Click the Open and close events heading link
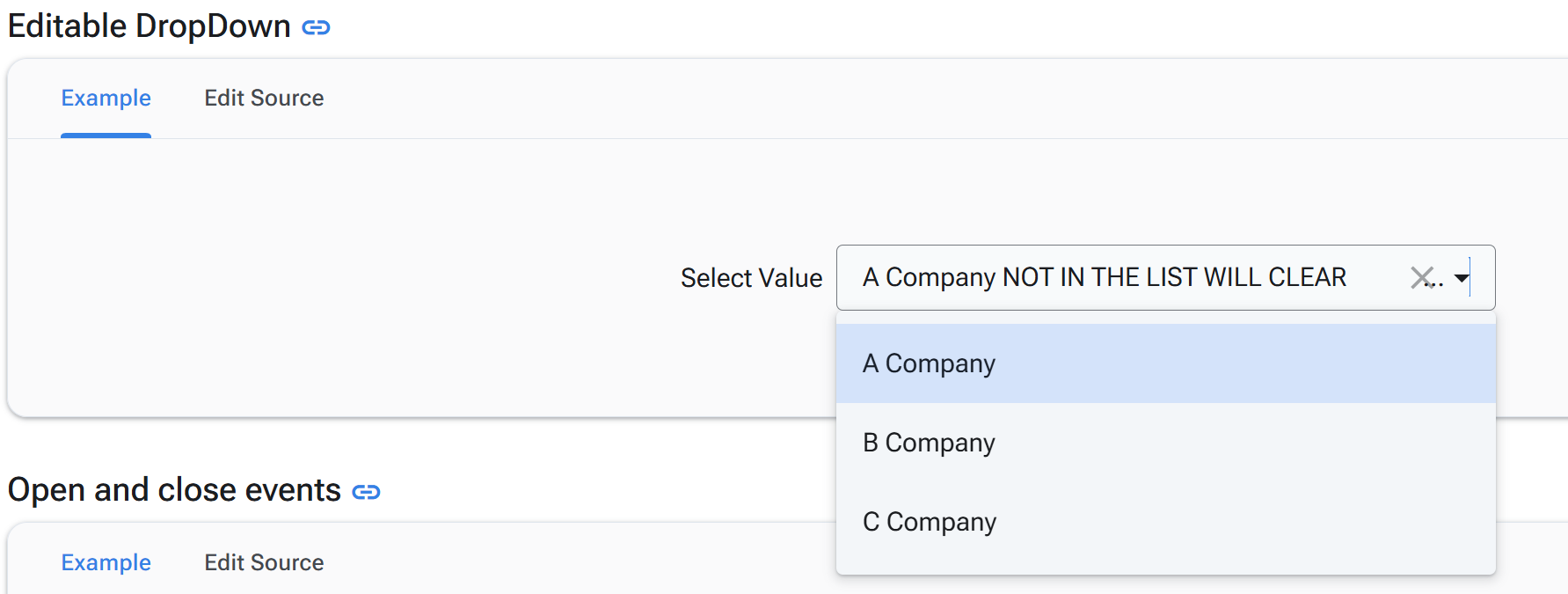 [172, 490]
